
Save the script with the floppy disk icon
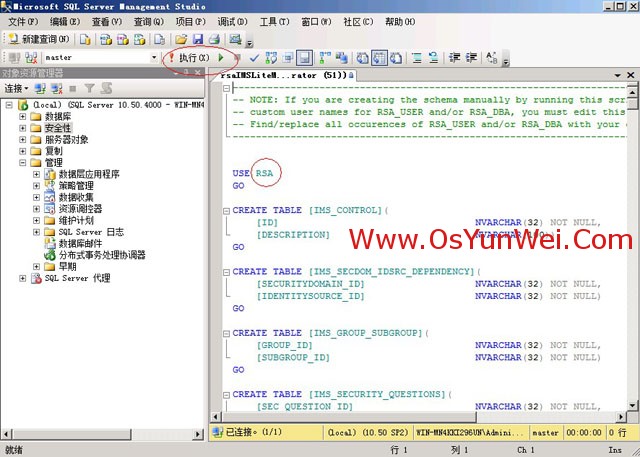coord(198,39)
